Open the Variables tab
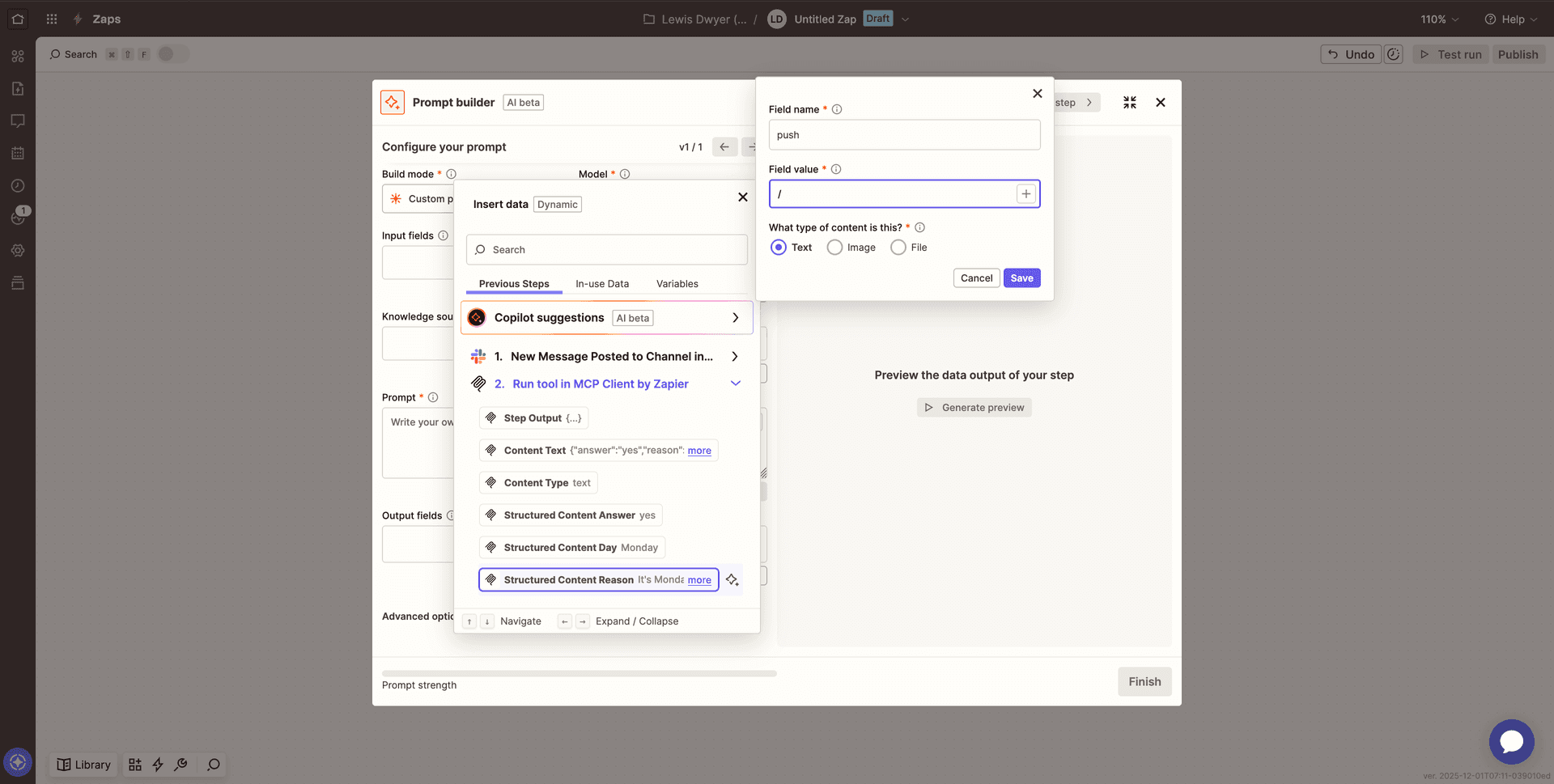1554x784 pixels. [x=677, y=284]
